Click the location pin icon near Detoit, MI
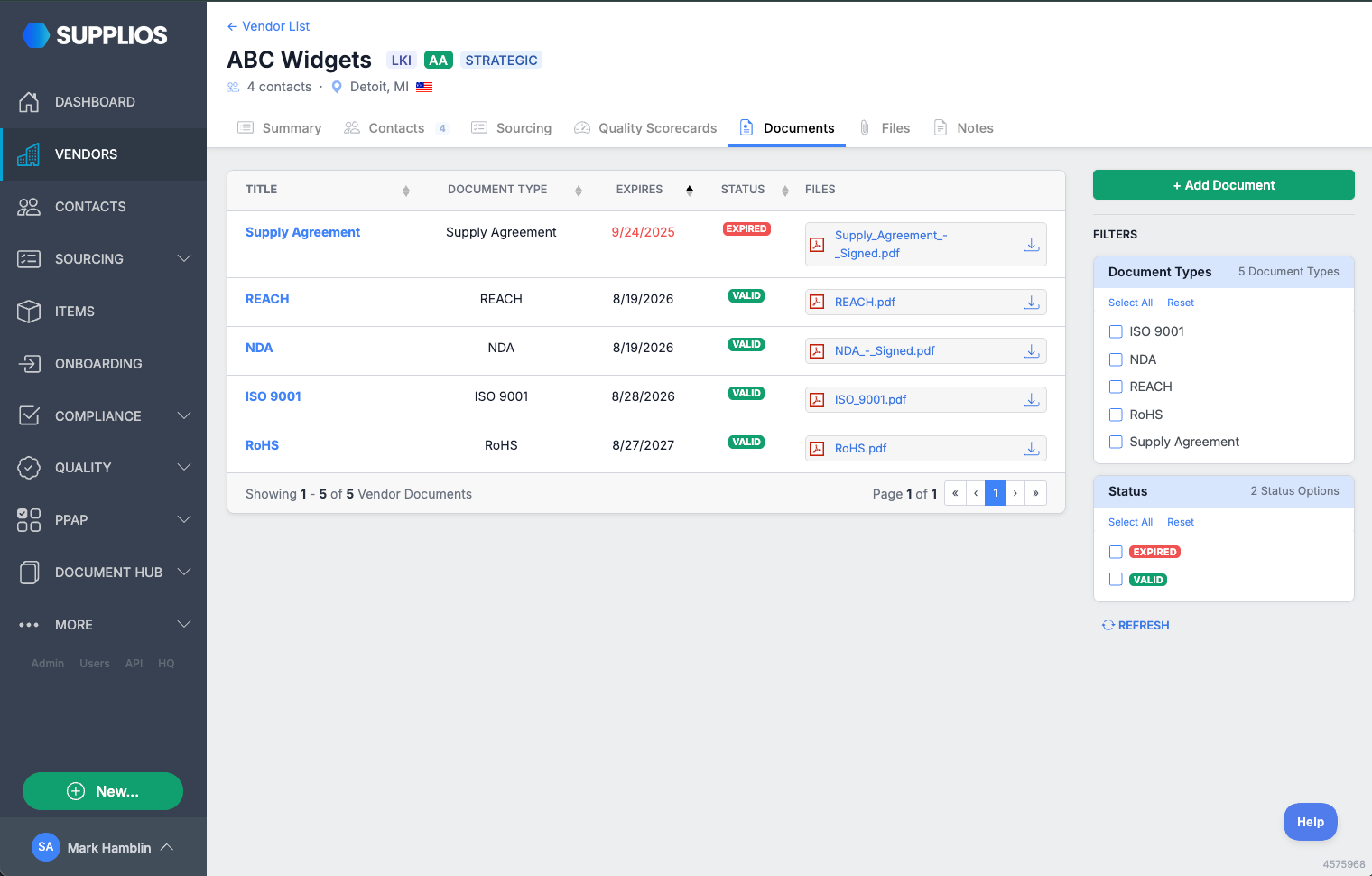Image resolution: width=1372 pixels, height=876 pixels. 337,88
